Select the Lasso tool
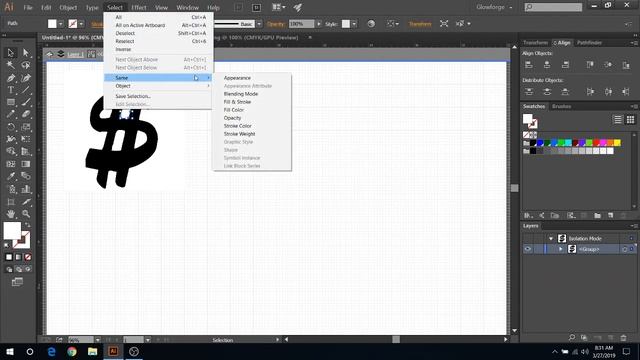Screen dimensions: 640x360 [x=26, y=65]
